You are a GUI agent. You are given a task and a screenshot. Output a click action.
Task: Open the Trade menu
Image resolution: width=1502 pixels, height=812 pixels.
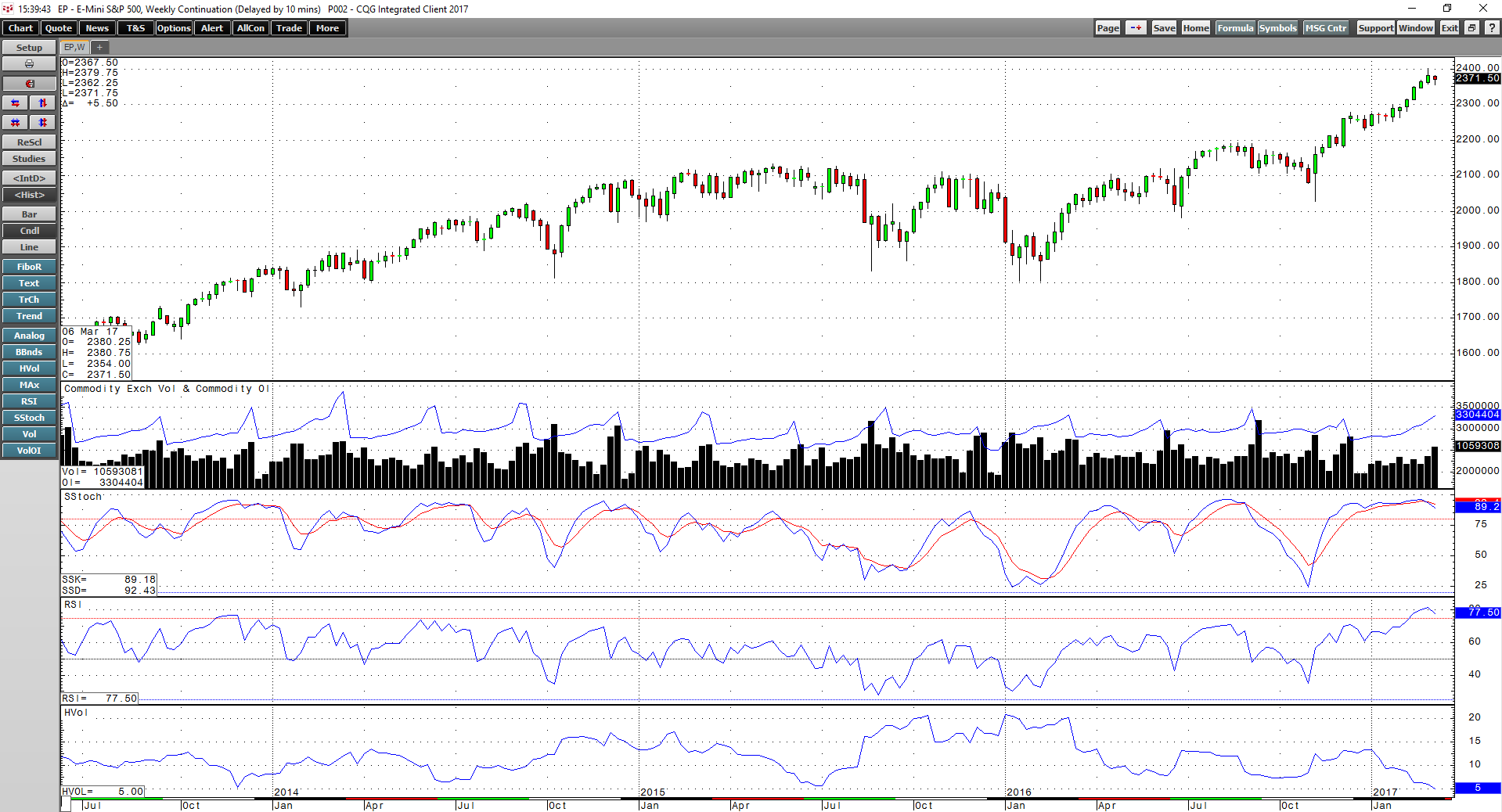pos(289,28)
